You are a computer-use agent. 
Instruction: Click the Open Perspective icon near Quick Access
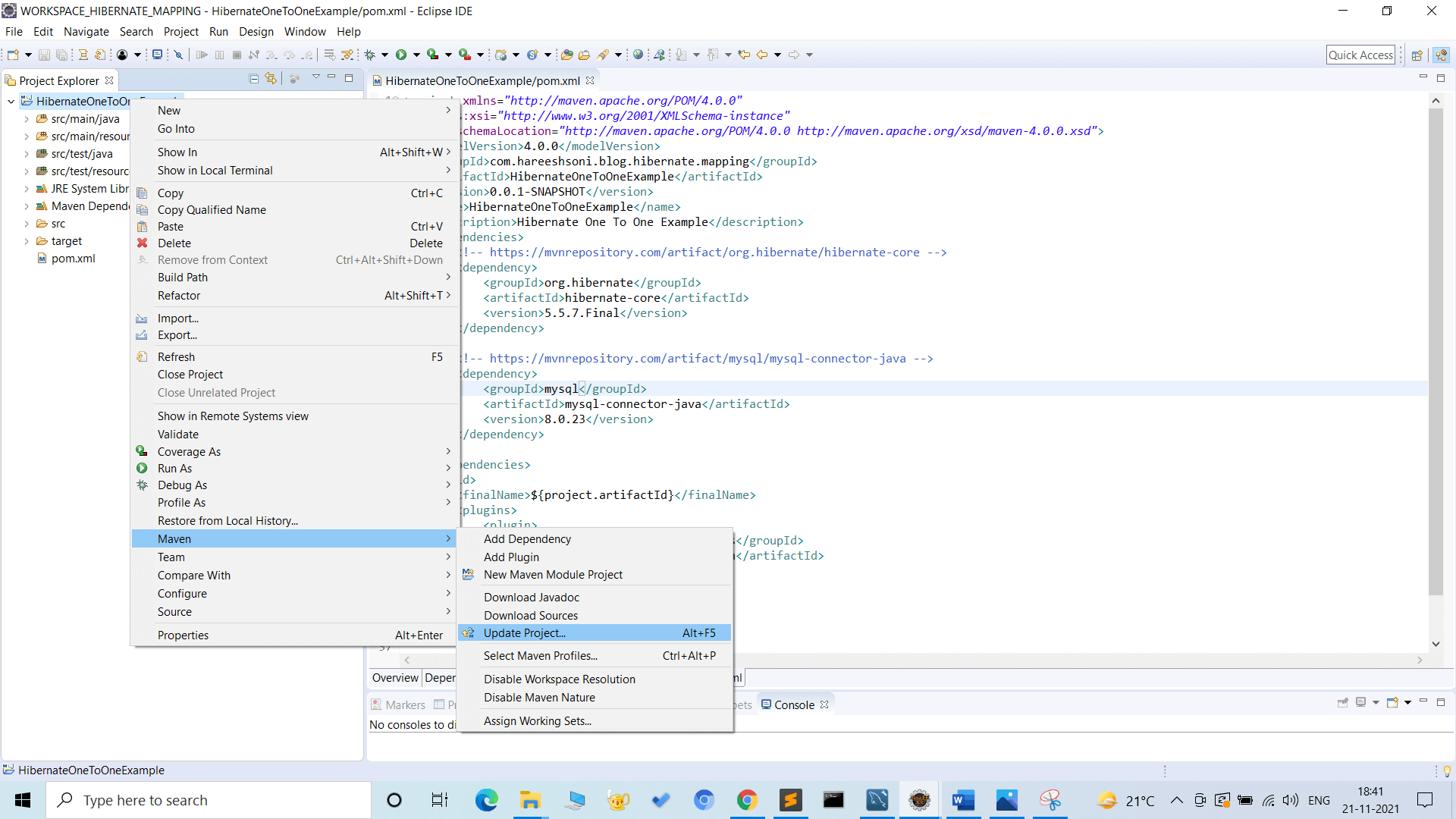(x=1417, y=55)
